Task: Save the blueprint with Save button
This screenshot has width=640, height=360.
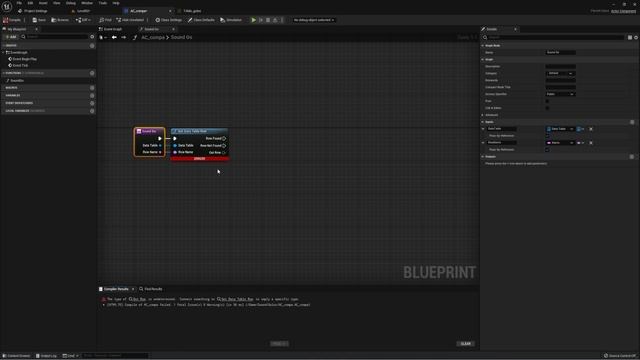Action: (39, 20)
